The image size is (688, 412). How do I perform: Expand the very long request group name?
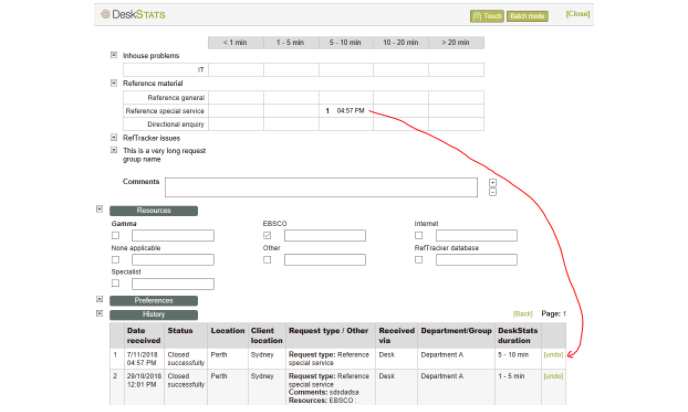114,150
